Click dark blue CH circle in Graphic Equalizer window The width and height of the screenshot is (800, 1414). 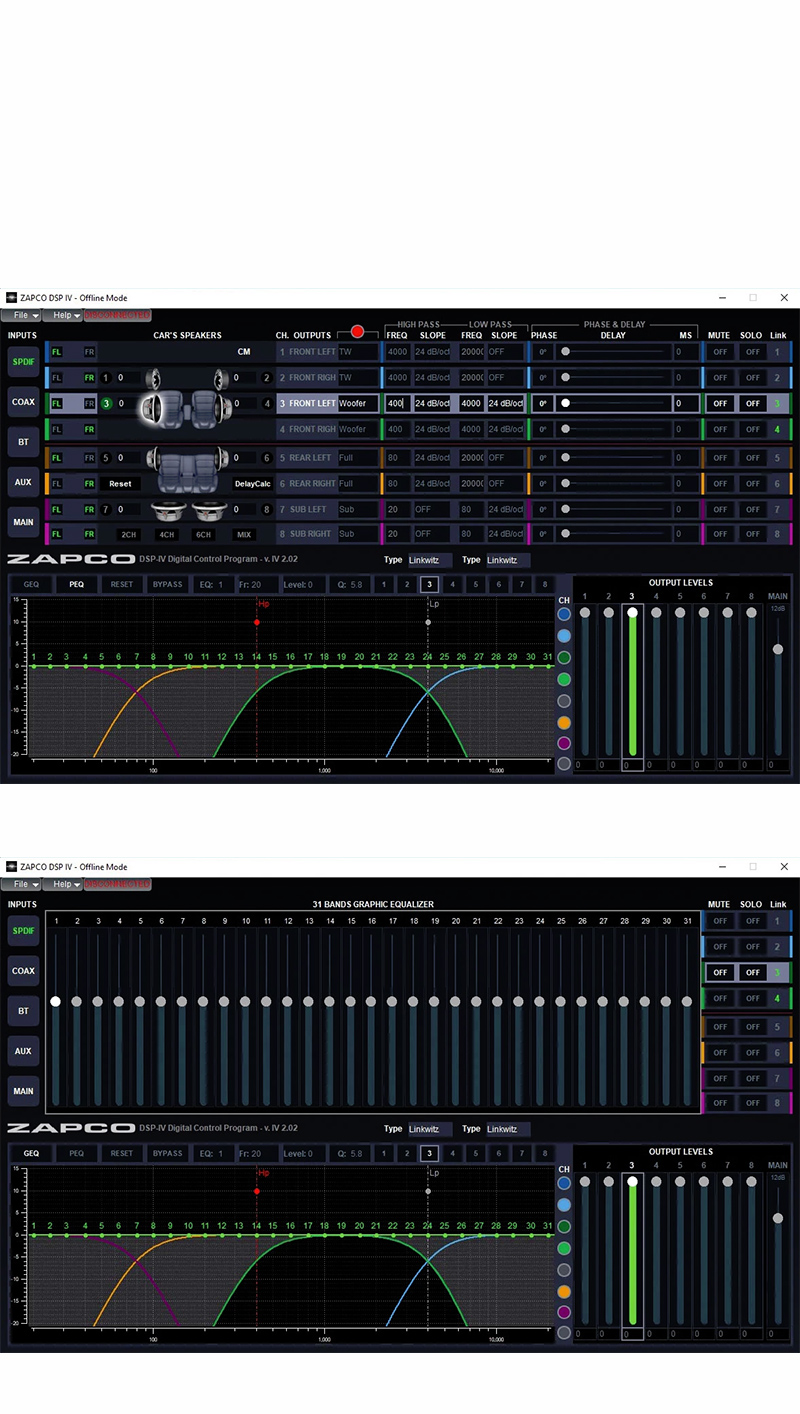[x=564, y=1183]
